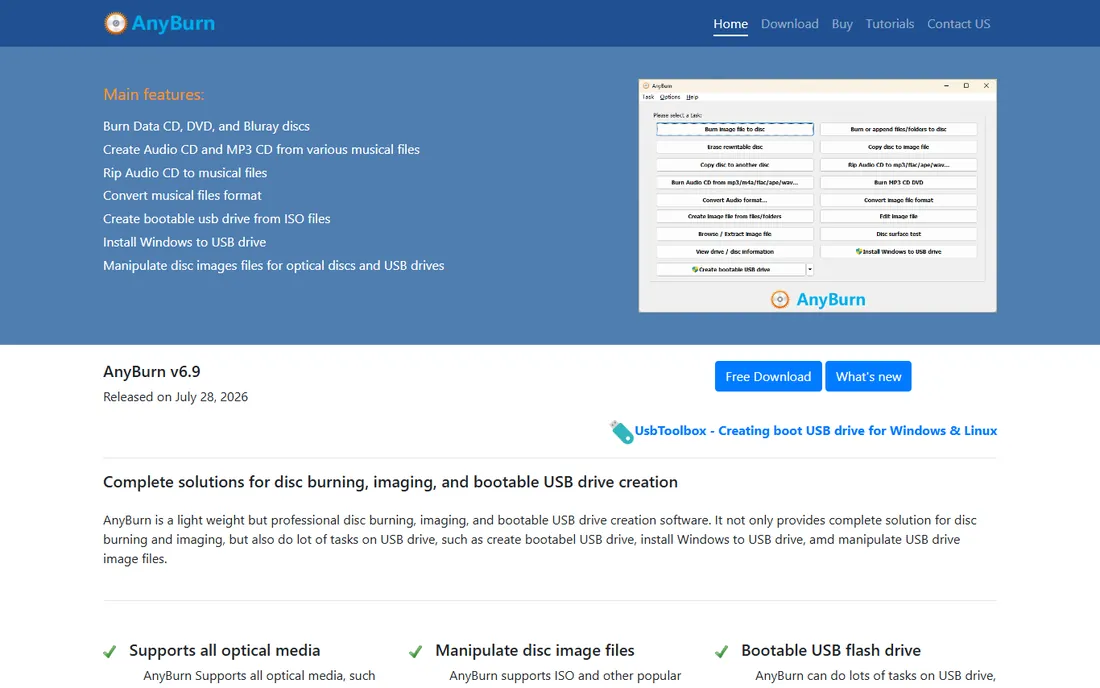Click 'Rip Audio CD to mp3/flac/ape/wav' in screenshot
The width and height of the screenshot is (1100, 688).
point(898,165)
